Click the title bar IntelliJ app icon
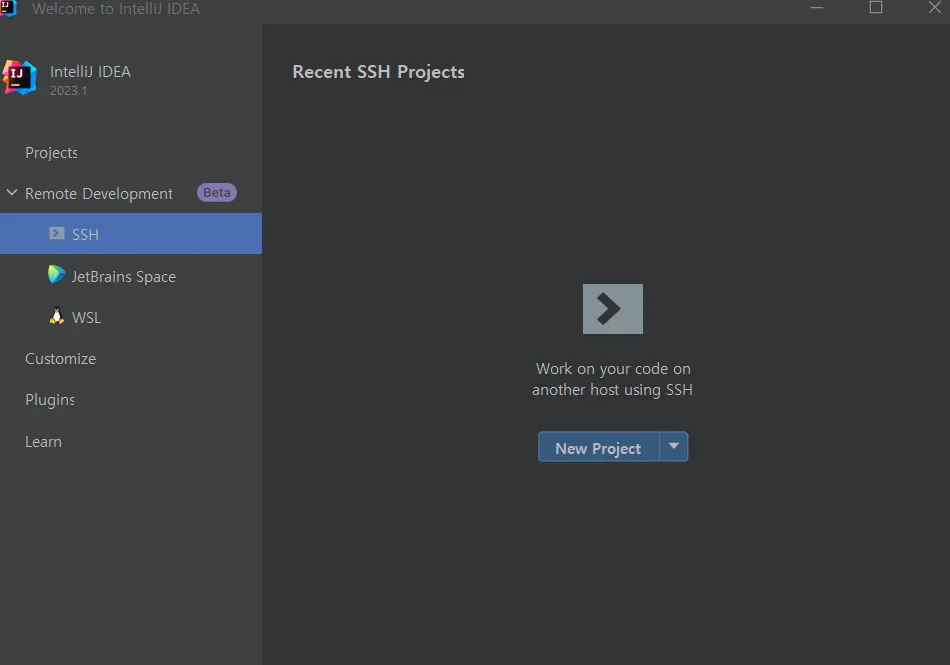 tap(8, 8)
